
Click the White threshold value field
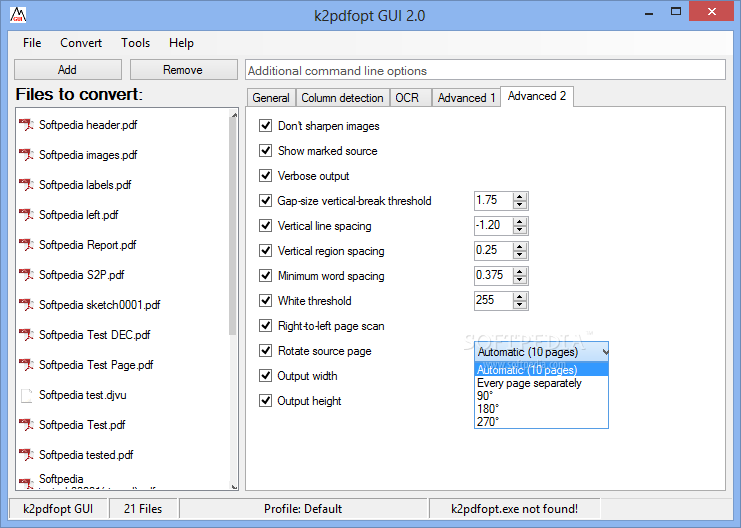tap(493, 300)
